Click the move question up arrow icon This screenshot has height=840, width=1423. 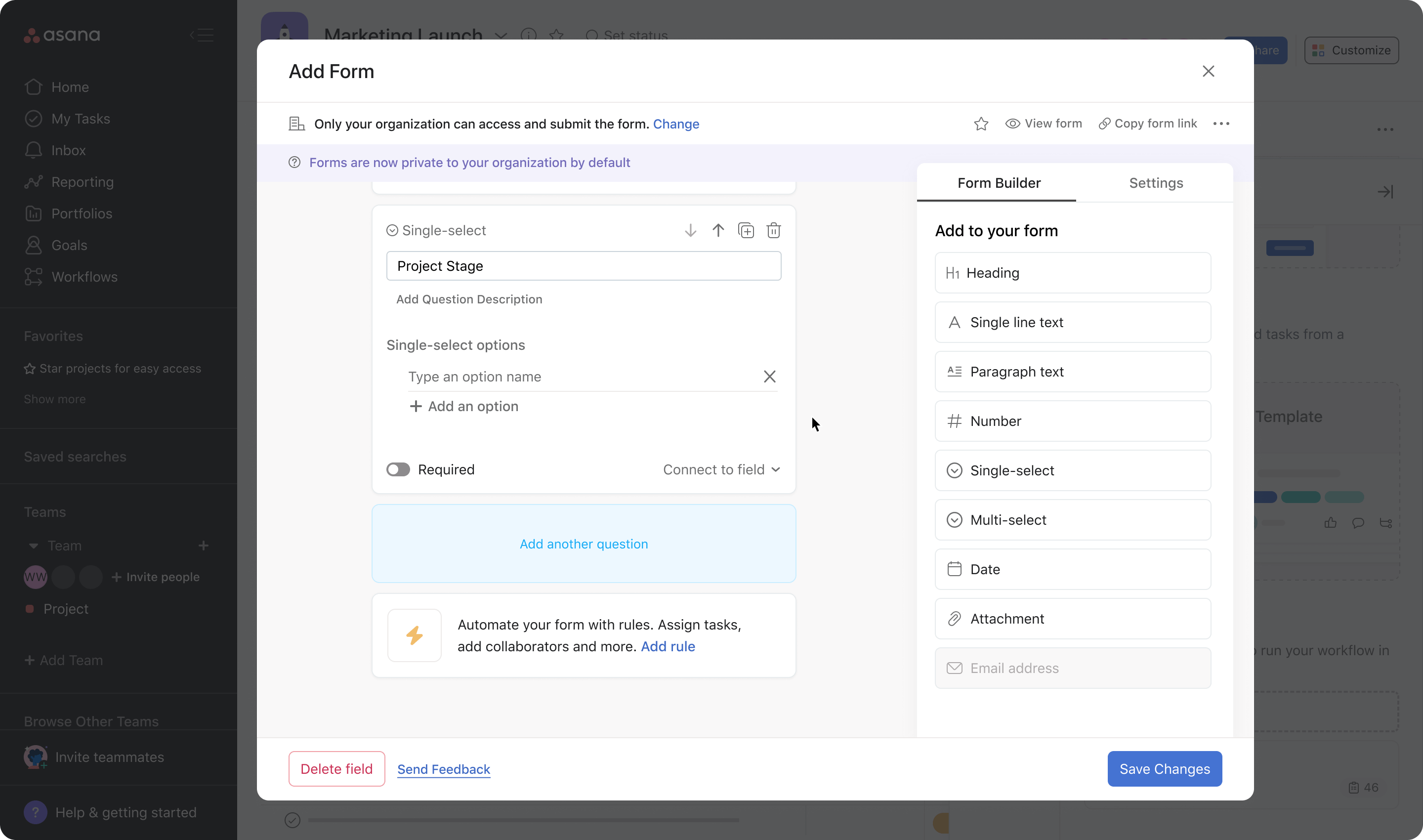click(x=718, y=230)
